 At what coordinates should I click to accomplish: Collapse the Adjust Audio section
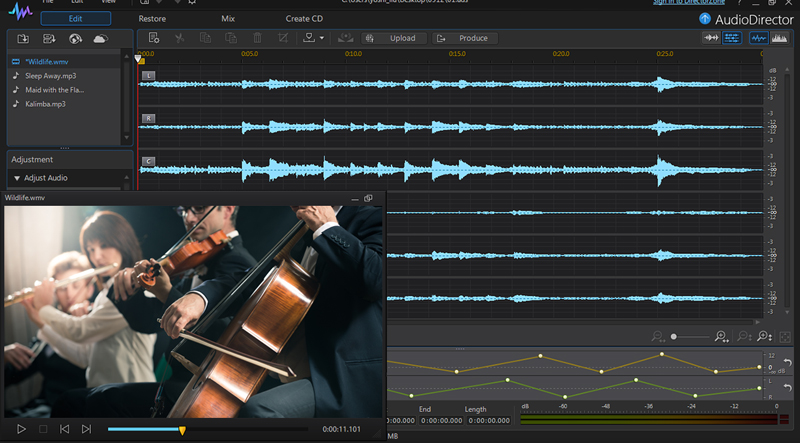17,178
